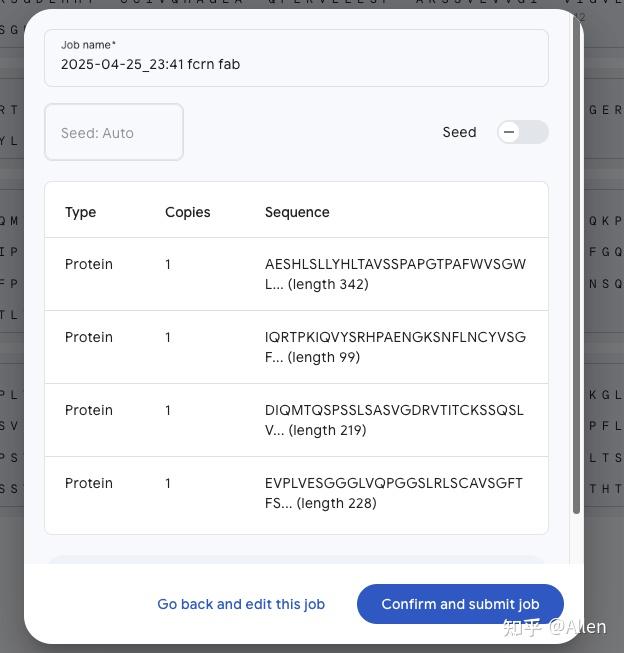Enable the Seed toggle switch

522,132
